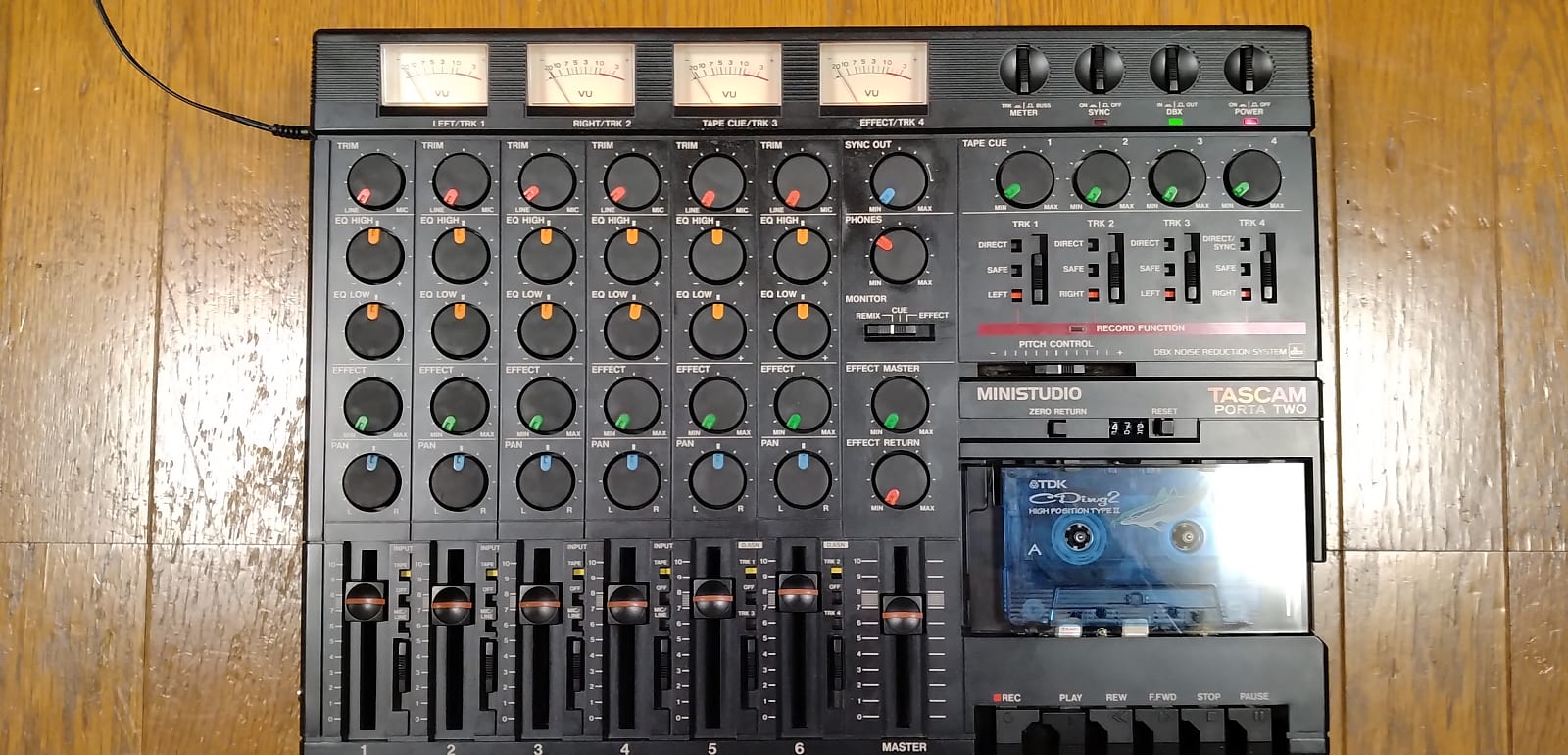
Task: Click the EFFECT/TRK 4 VU meter
Action: pos(873,77)
